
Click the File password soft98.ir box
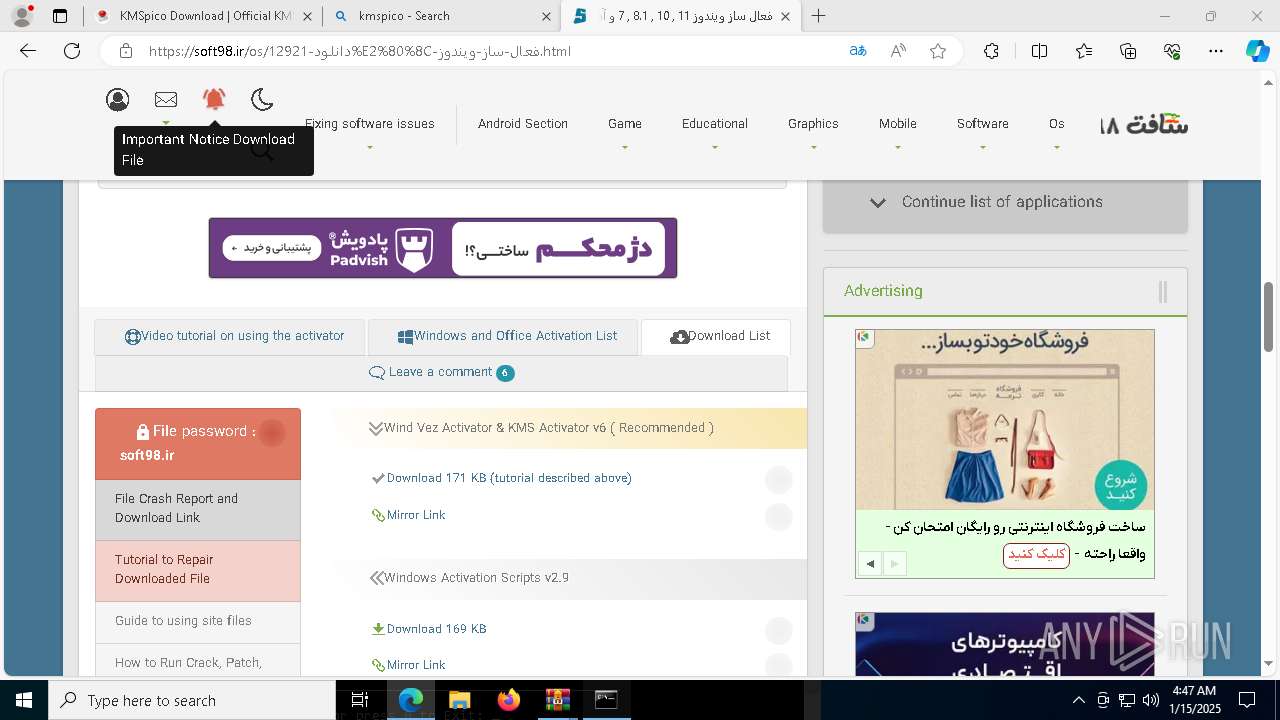point(198,443)
